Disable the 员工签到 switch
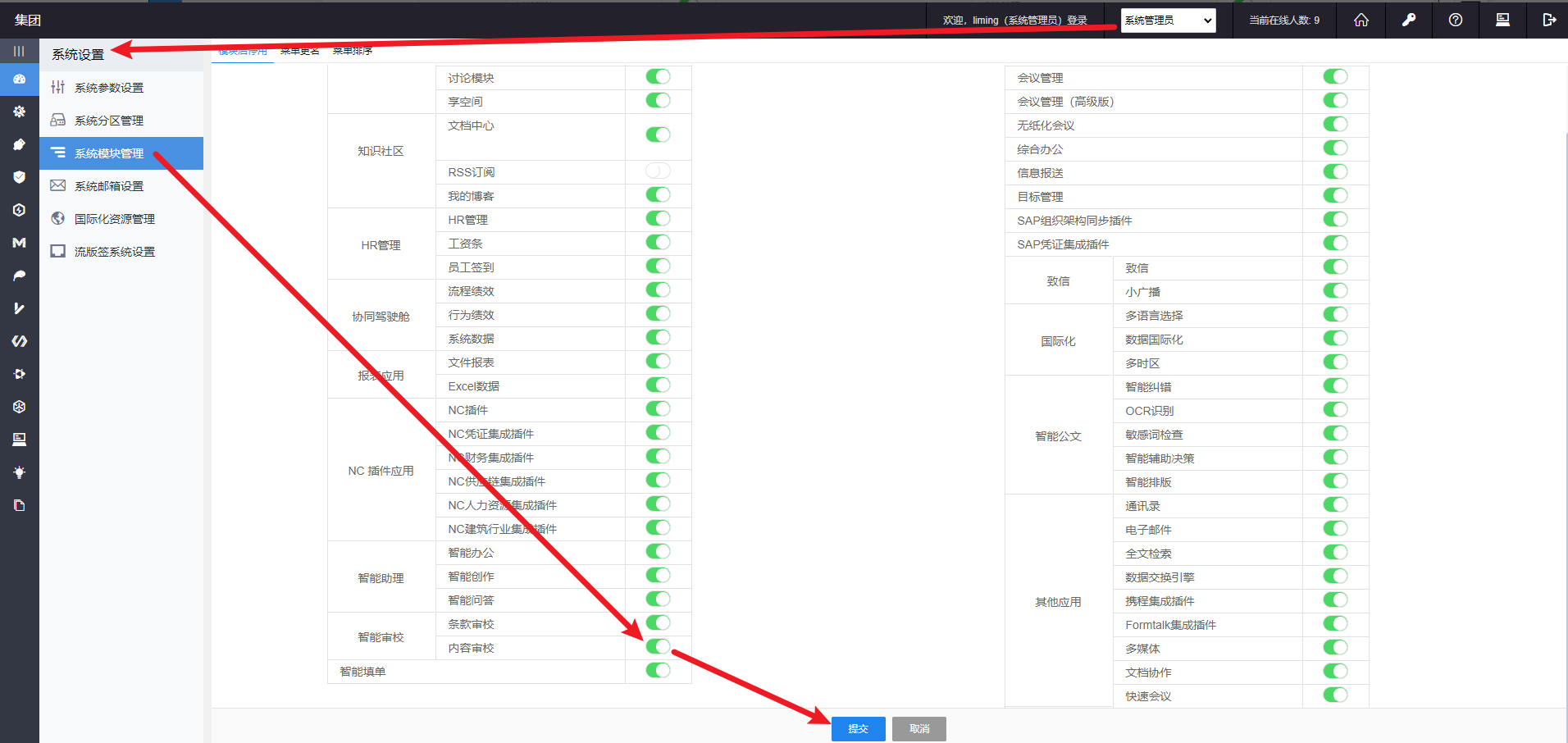The image size is (1568, 743). [x=658, y=267]
